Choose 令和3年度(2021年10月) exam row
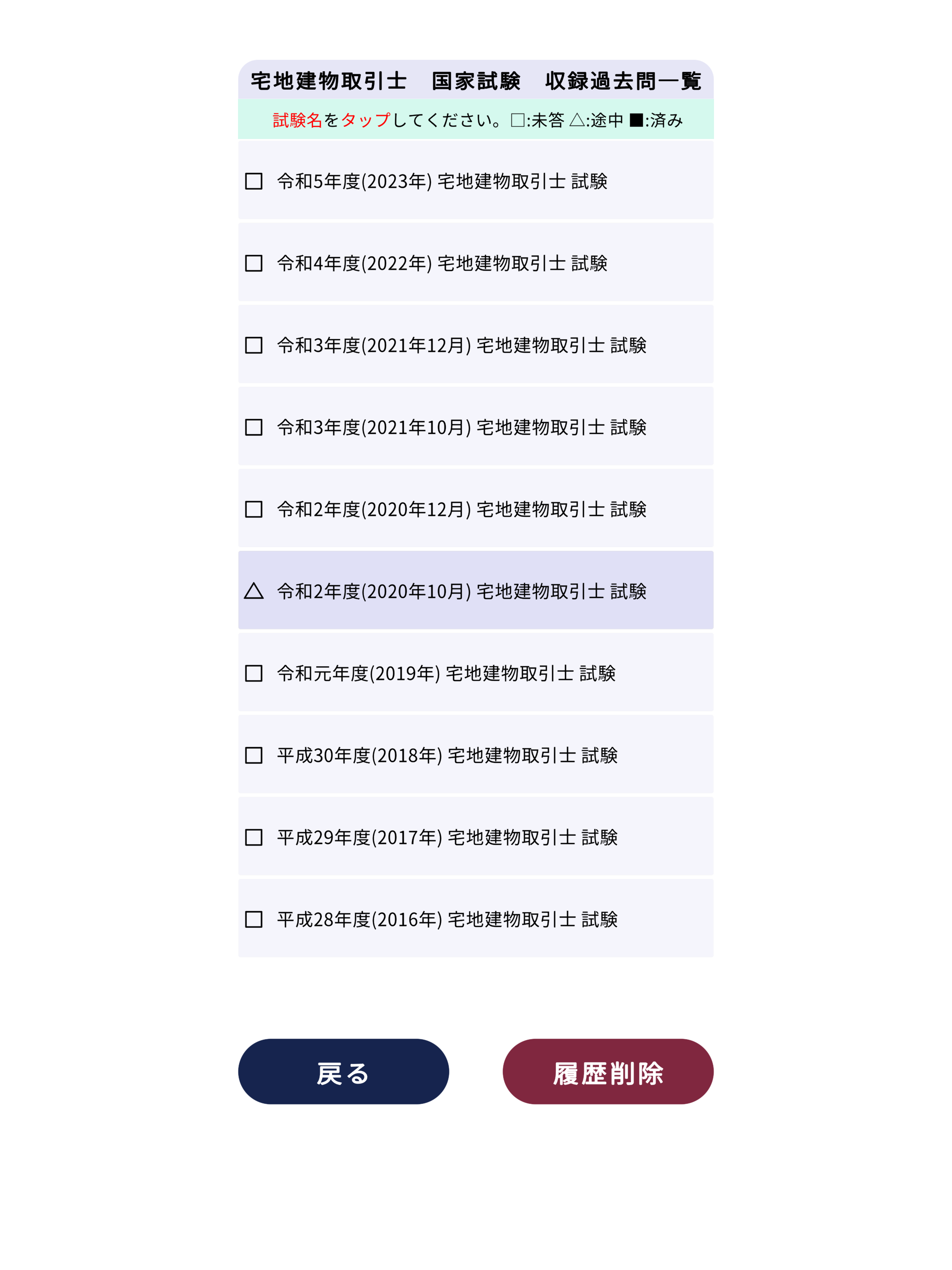The width and height of the screenshot is (952, 1270). point(476,427)
